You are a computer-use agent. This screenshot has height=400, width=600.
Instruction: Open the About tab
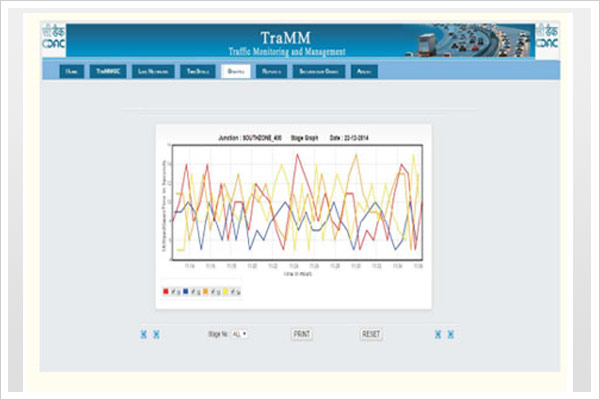362,72
